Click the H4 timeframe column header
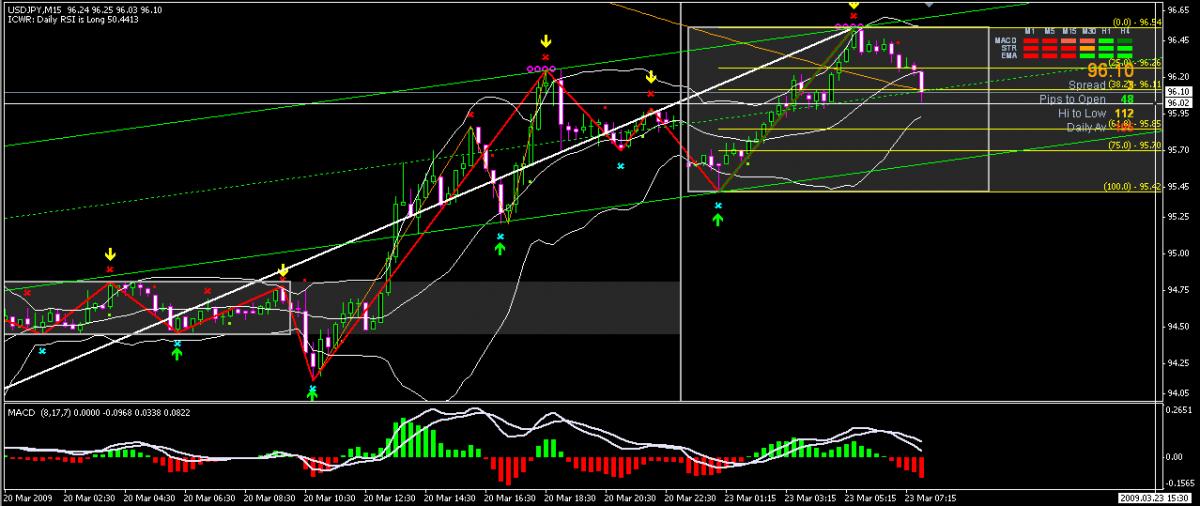 1124,32
